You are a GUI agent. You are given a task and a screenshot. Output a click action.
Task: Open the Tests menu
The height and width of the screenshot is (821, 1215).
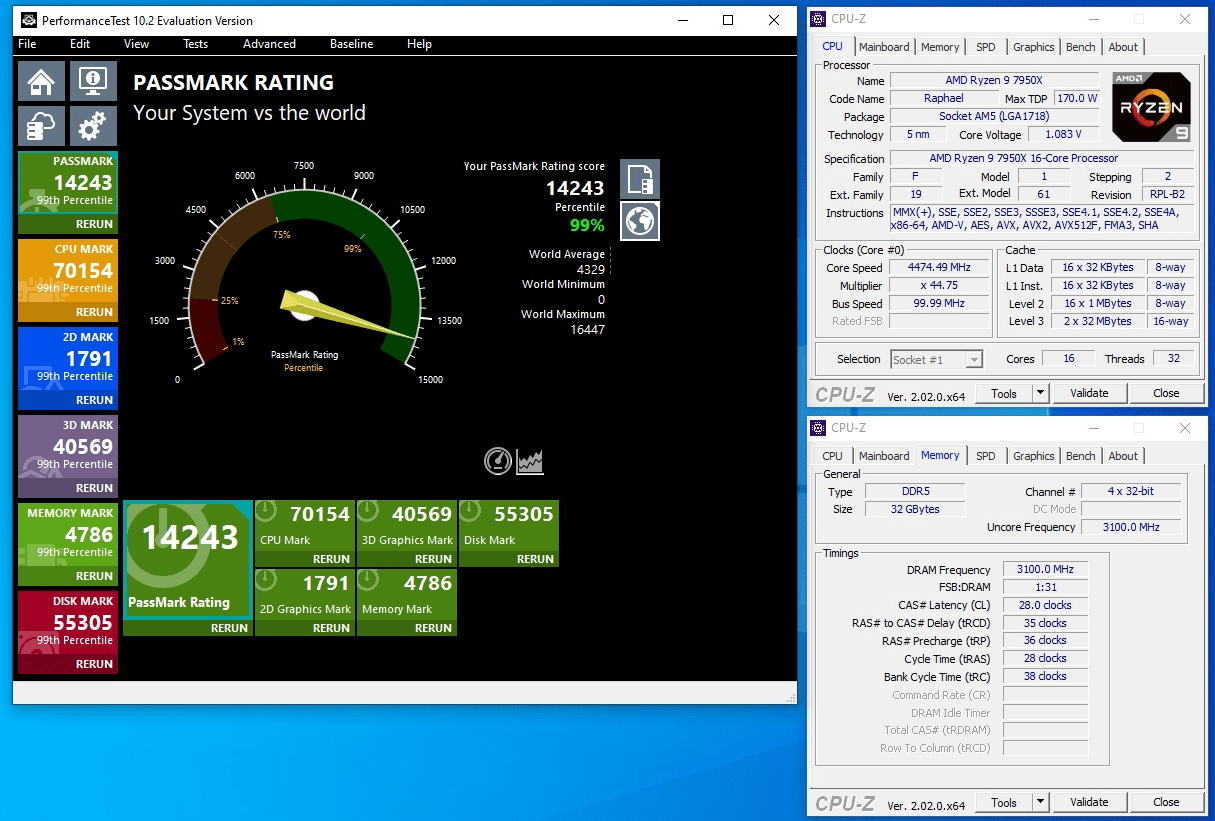coord(196,44)
